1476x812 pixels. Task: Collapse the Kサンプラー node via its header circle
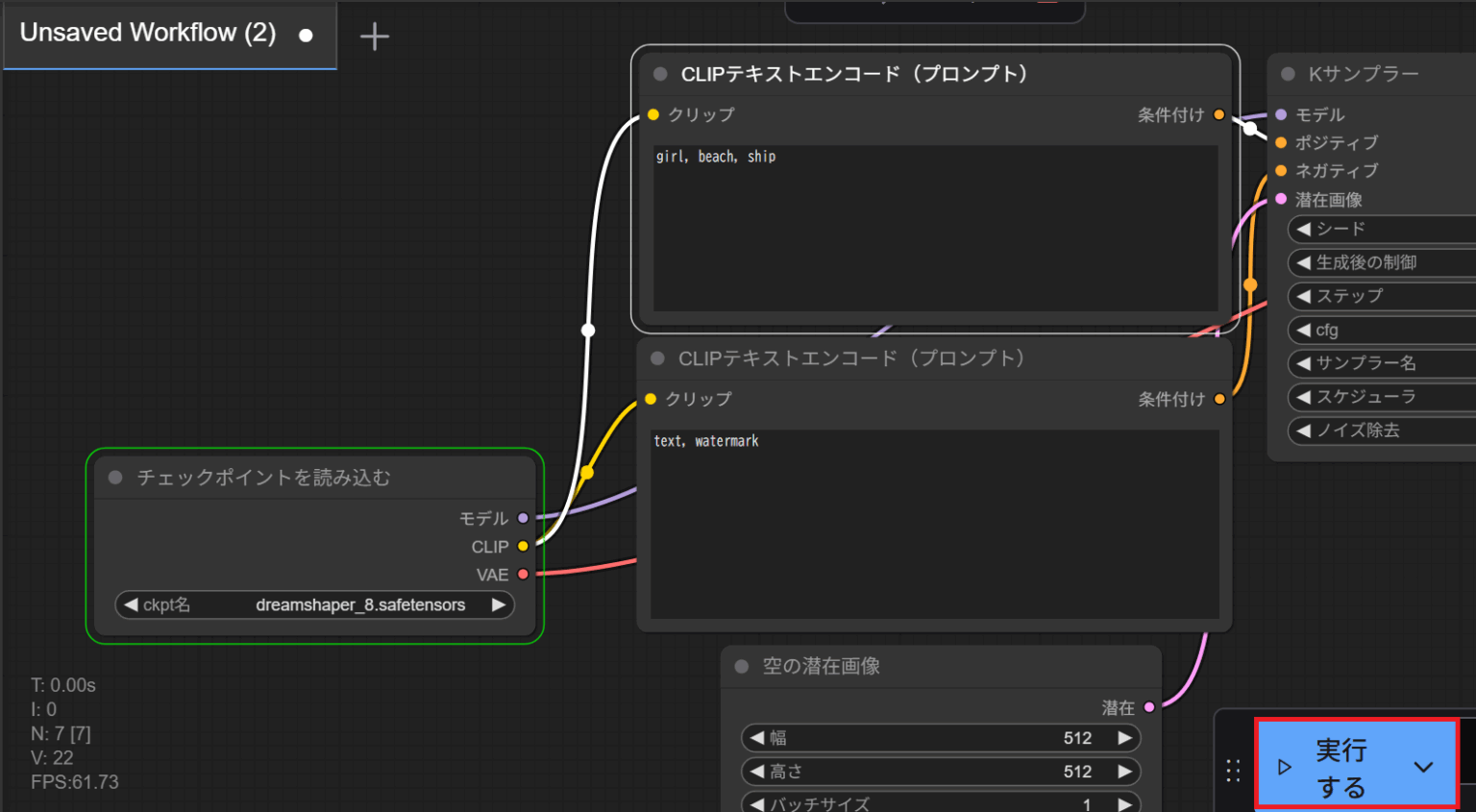coord(1288,73)
